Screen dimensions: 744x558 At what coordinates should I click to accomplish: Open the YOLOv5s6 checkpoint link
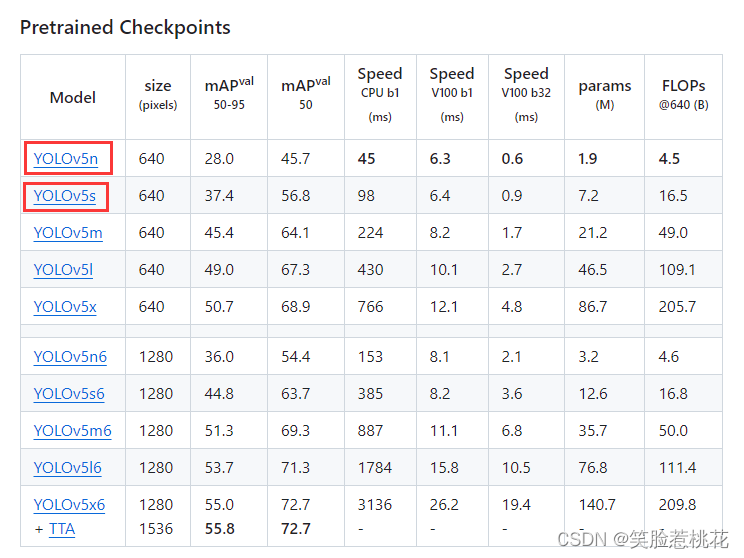click(68, 393)
